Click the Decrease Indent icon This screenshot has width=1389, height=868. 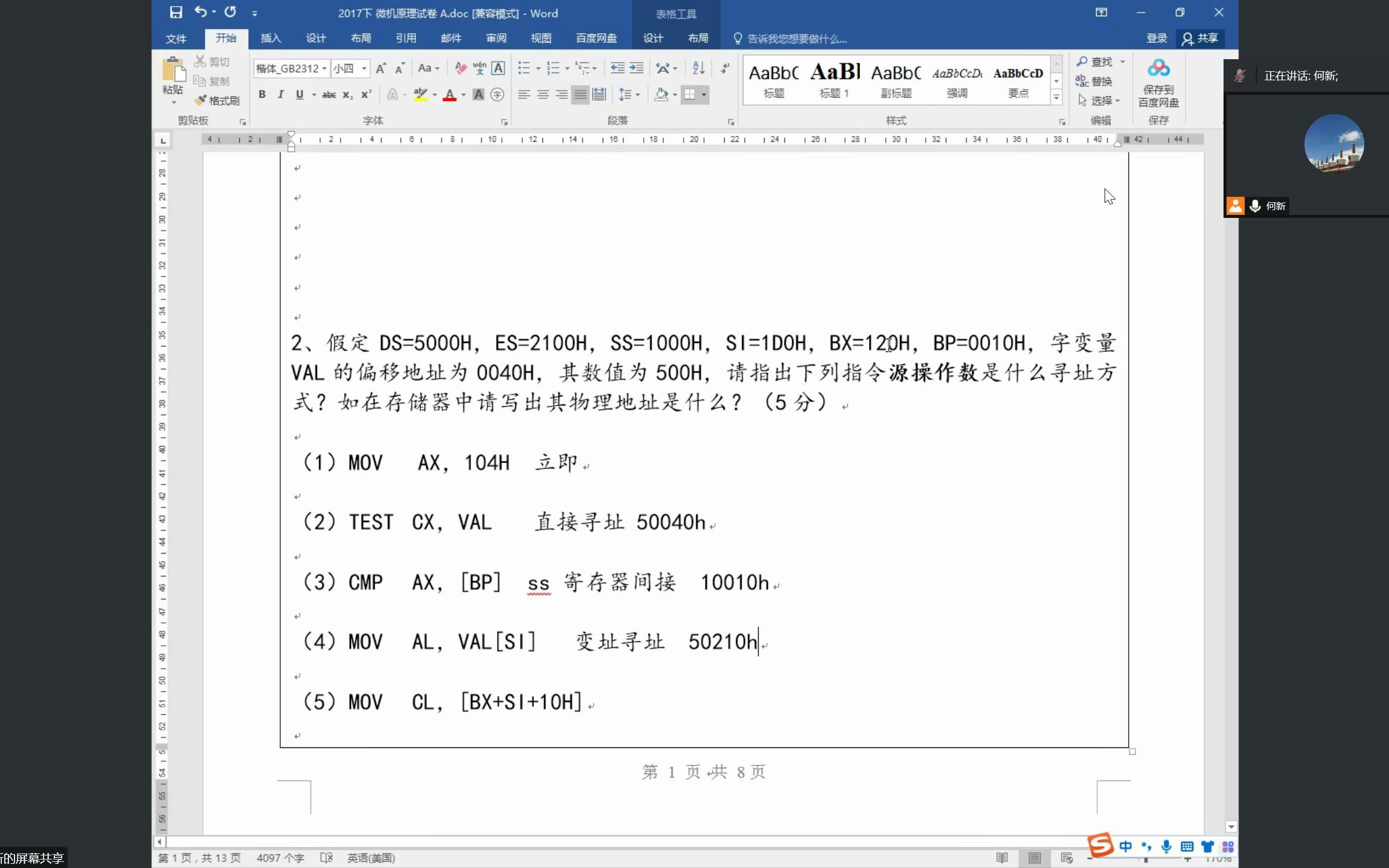[617, 68]
